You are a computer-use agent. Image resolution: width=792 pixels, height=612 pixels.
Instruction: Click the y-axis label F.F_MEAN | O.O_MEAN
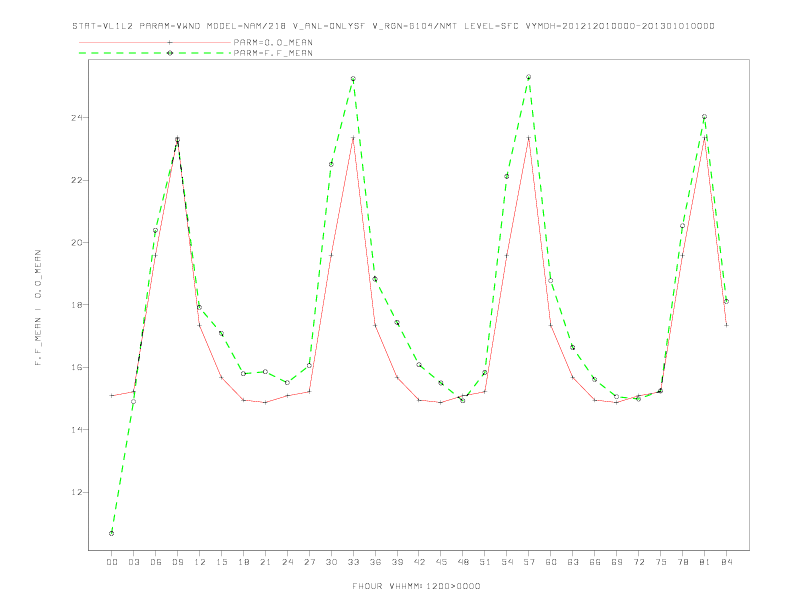click(x=38, y=308)
